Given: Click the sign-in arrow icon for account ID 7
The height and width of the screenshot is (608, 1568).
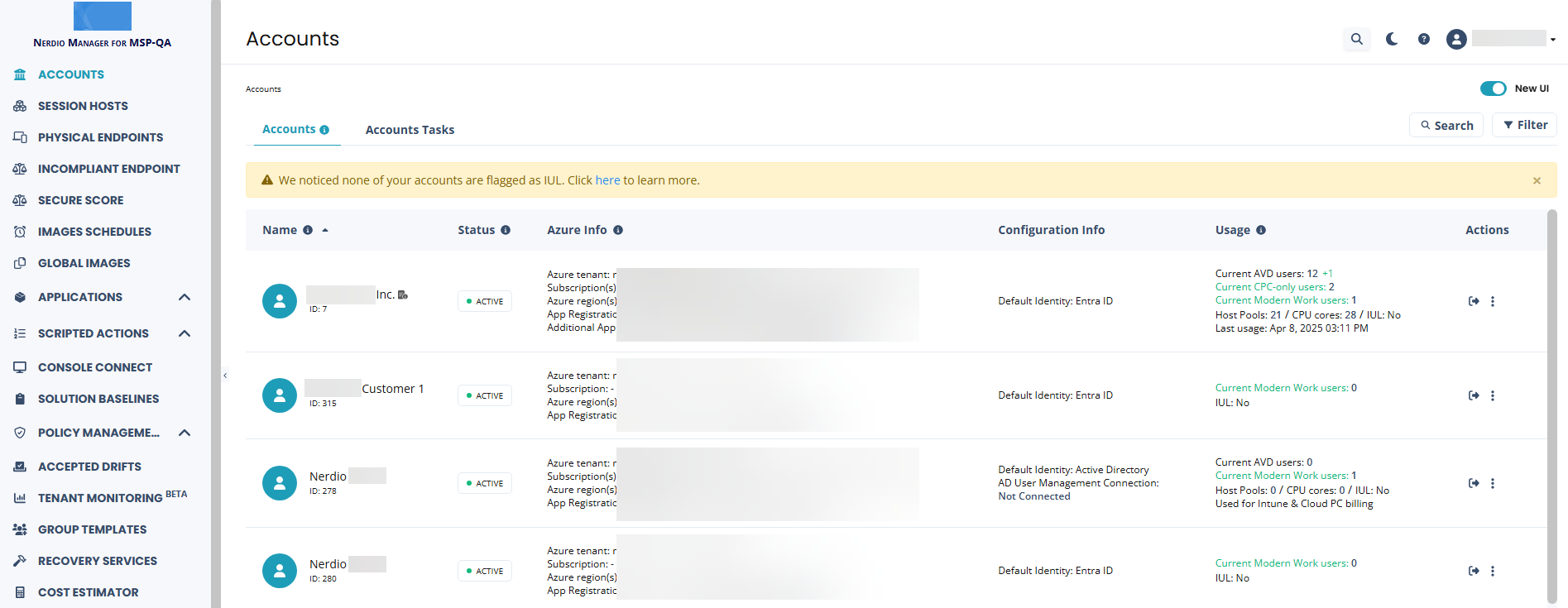Looking at the screenshot, I should (1474, 301).
